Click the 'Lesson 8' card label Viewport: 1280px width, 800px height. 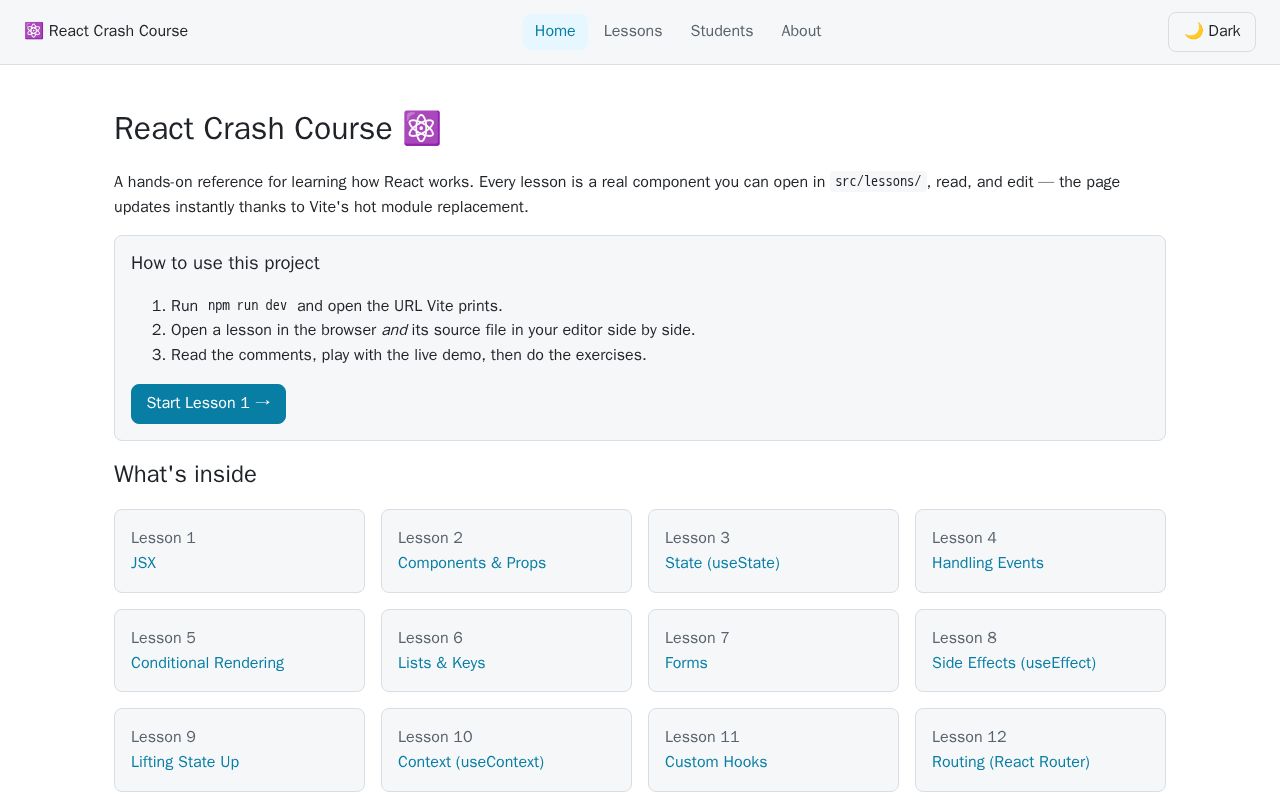[x=964, y=638]
